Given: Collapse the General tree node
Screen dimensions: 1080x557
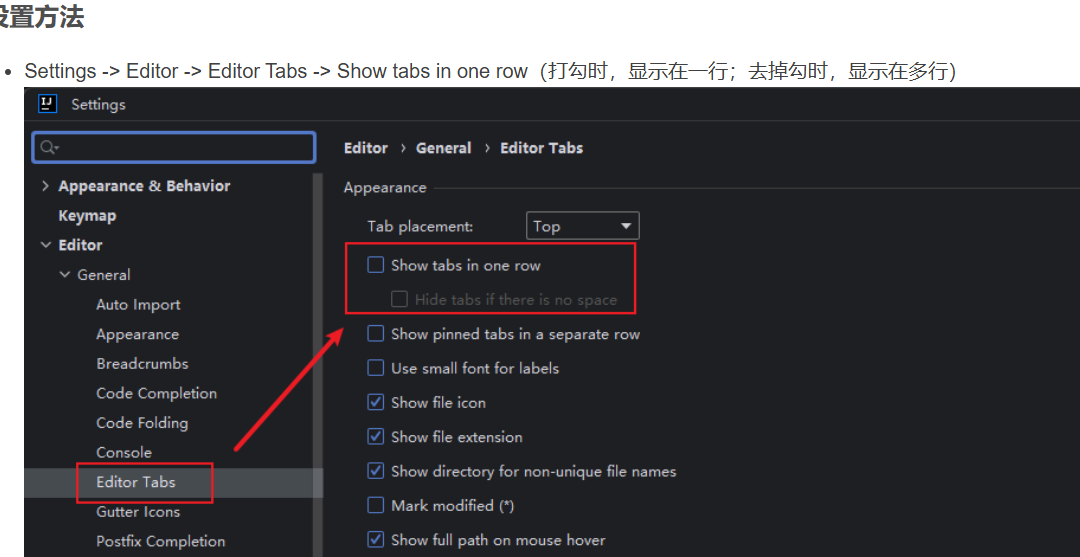Looking at the screenshot, I should [65, 275].
